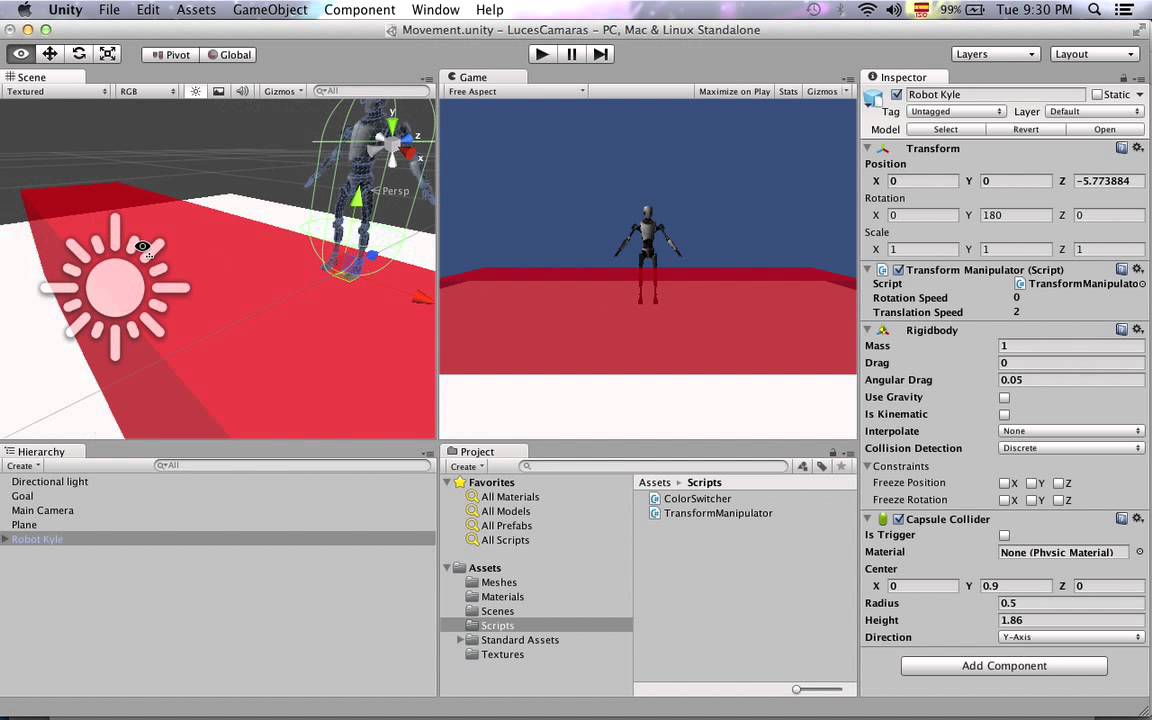Open Collision Detection Discrete dropdown
1152x720 pixels.
pyautogui.click(x=1071, y=448)
